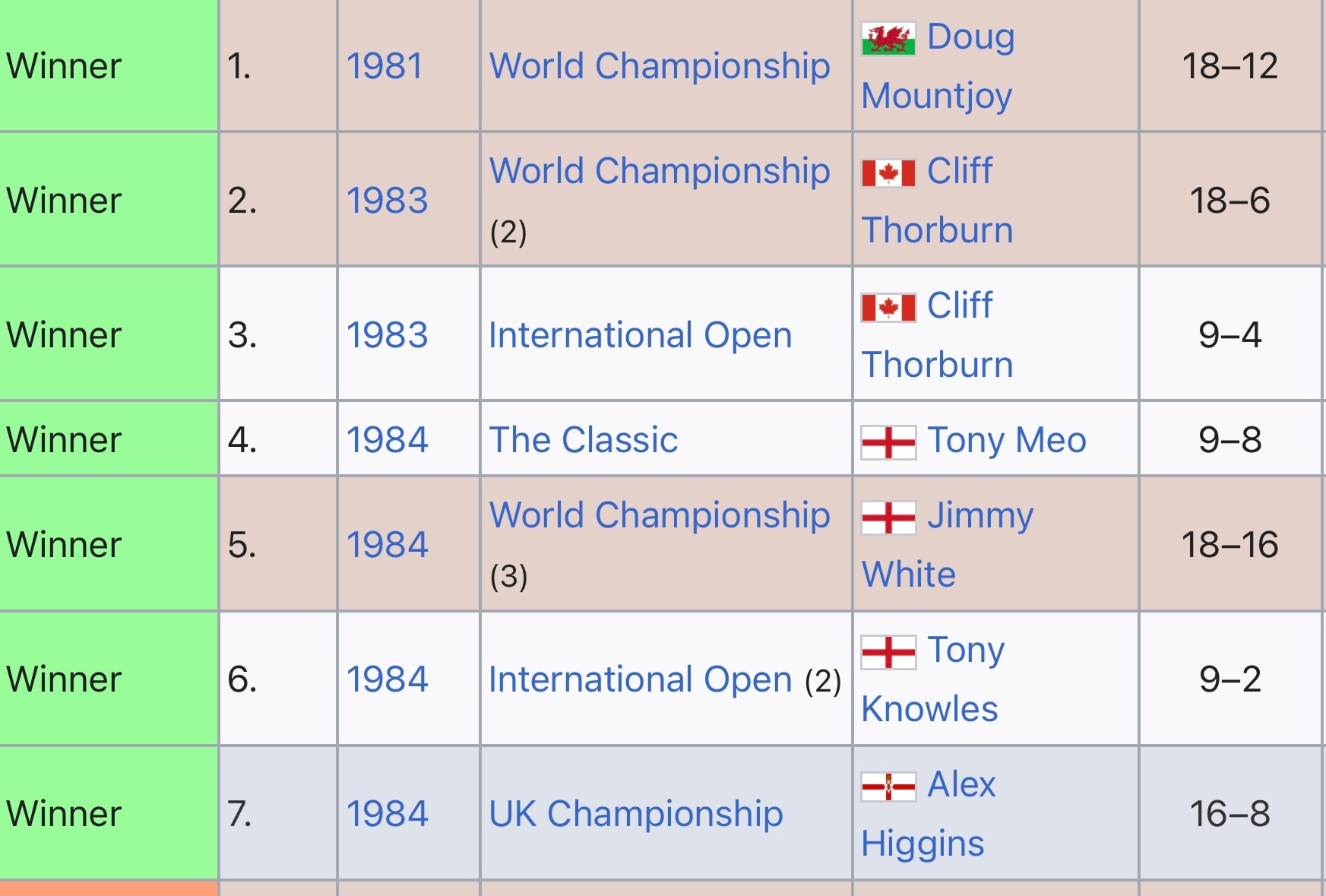
Task: Visit the Alex Higgins player page
Action: [x=929, y=814]
